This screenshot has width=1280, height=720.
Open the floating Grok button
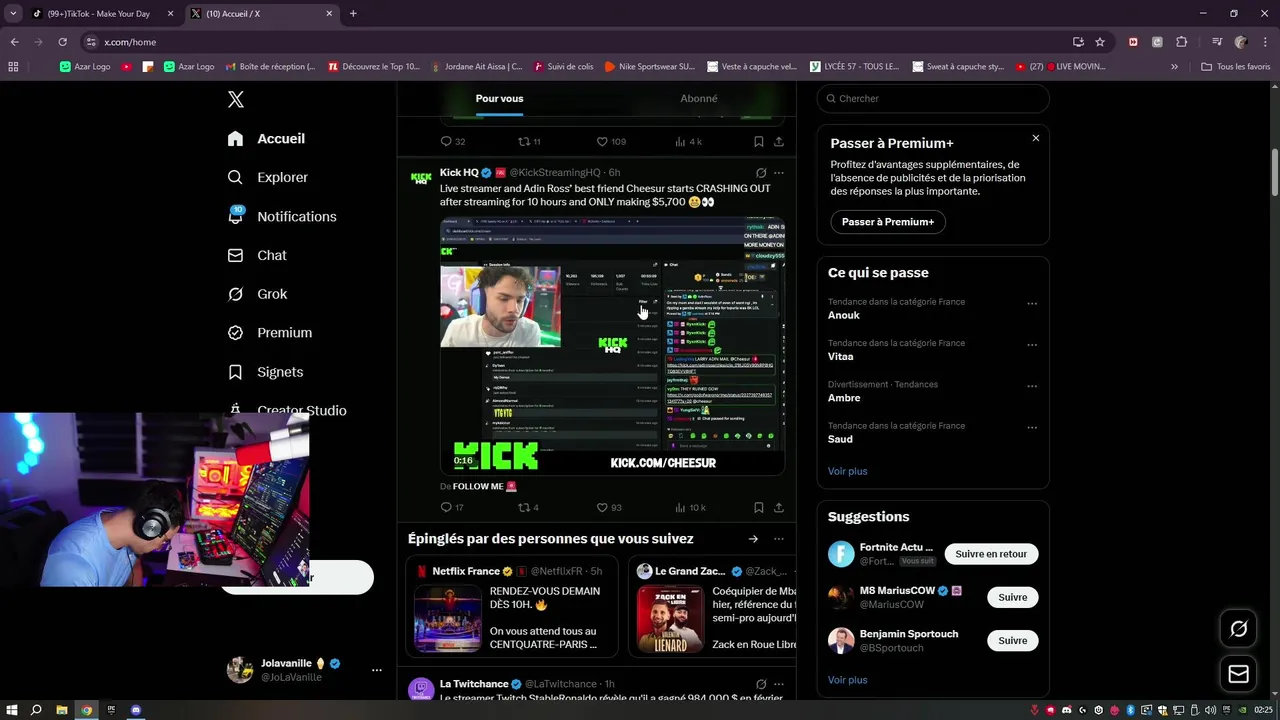[1239, 629]
